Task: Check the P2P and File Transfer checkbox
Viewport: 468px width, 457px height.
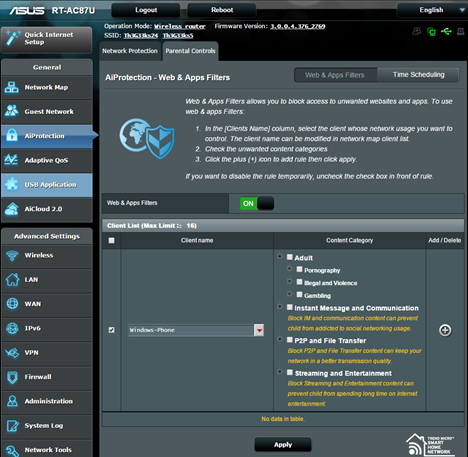Action: (290, 340)
